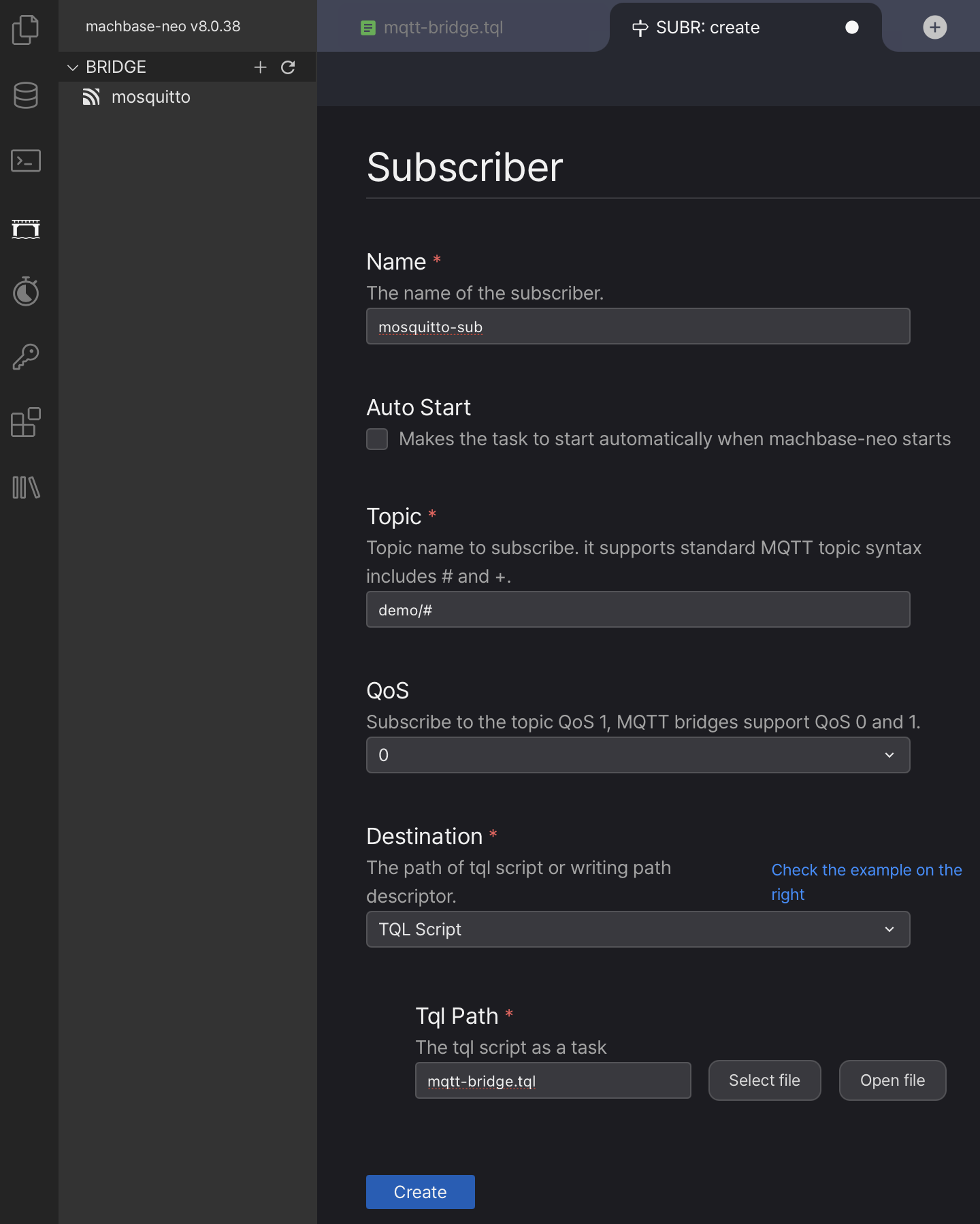Open the library books sidebar icon
This screenshot has height=1224, width=980.
[x=26, y=487]
